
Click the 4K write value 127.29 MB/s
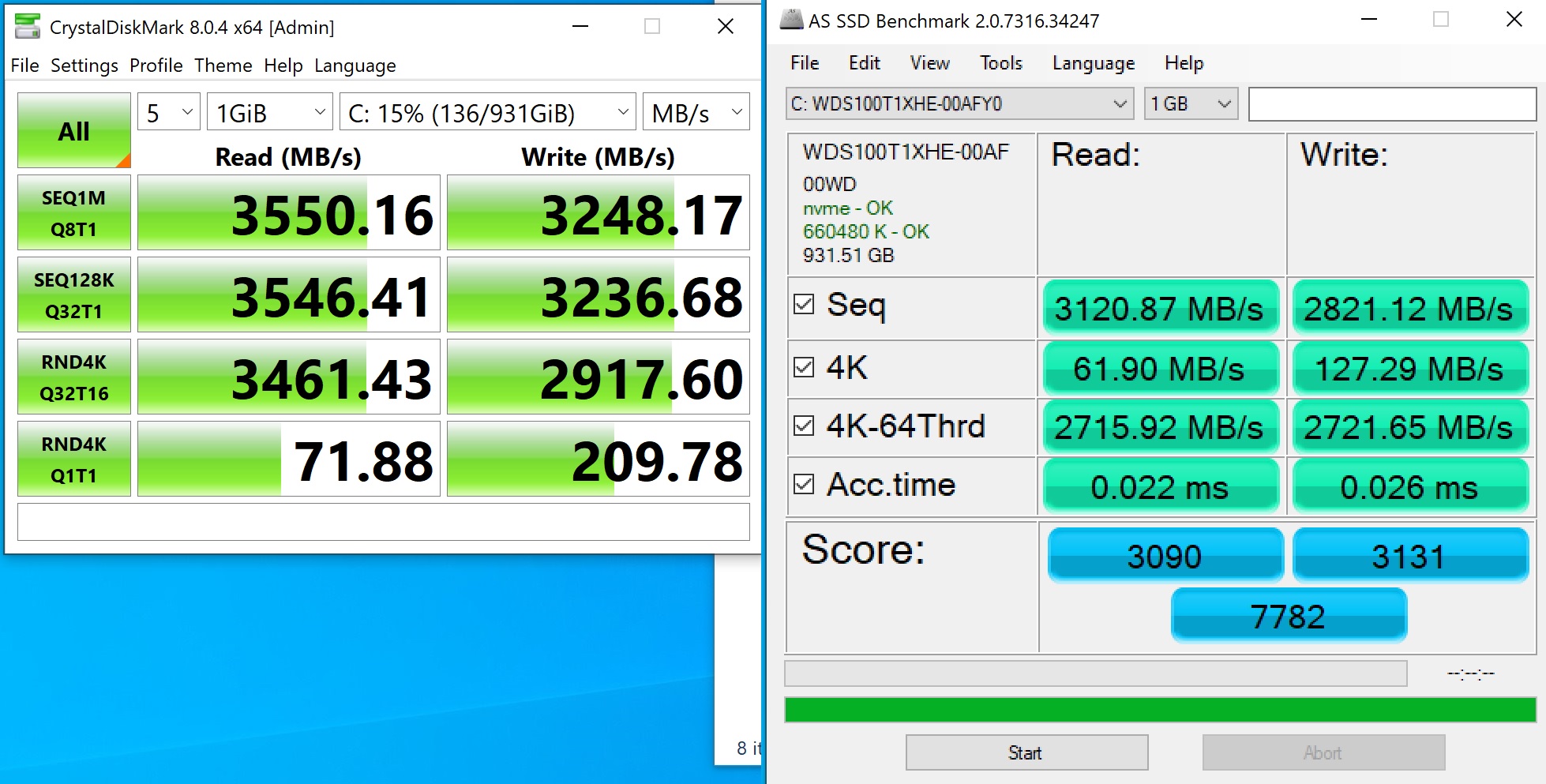point(1409,368)
